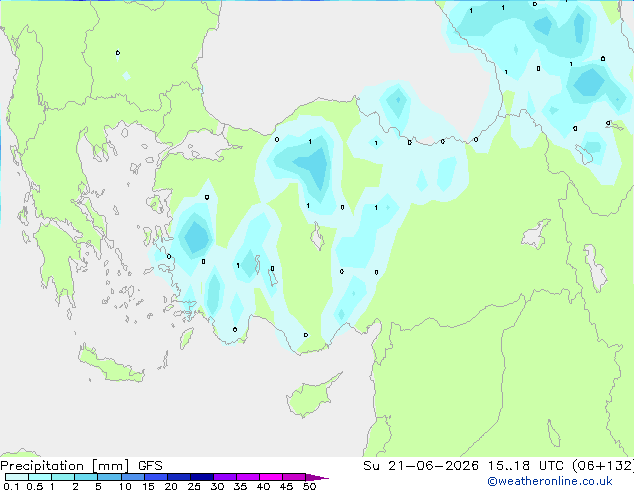Select legend swatch between 35 and 40
Viewport: 634px width, 490px height.
(x=247, y=477)
